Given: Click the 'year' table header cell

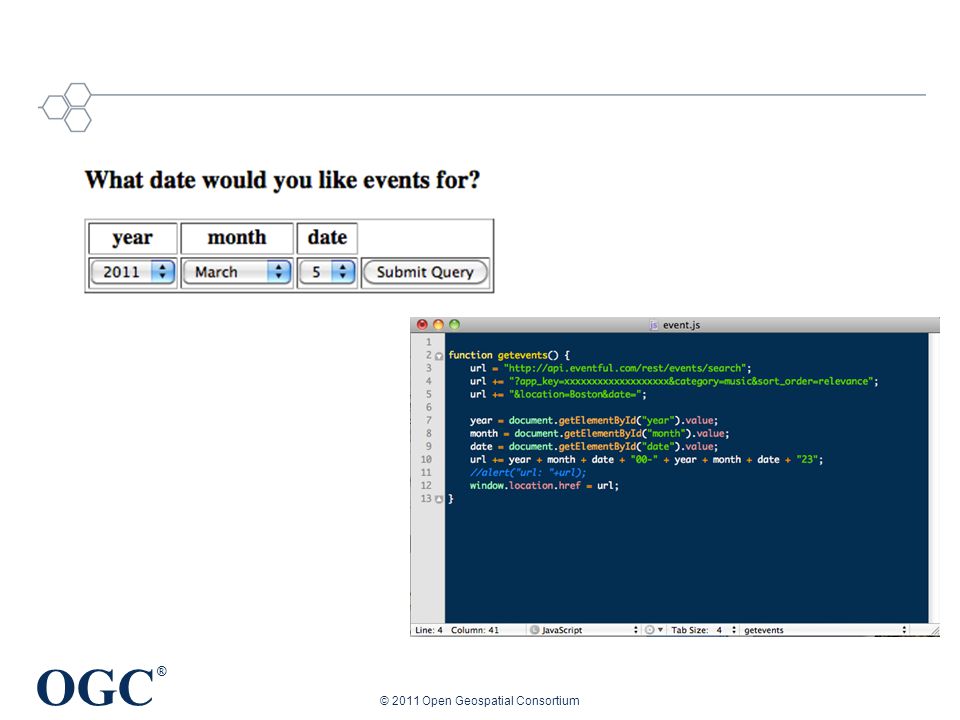Looking at the screenshot, I should tap(133, 238).
